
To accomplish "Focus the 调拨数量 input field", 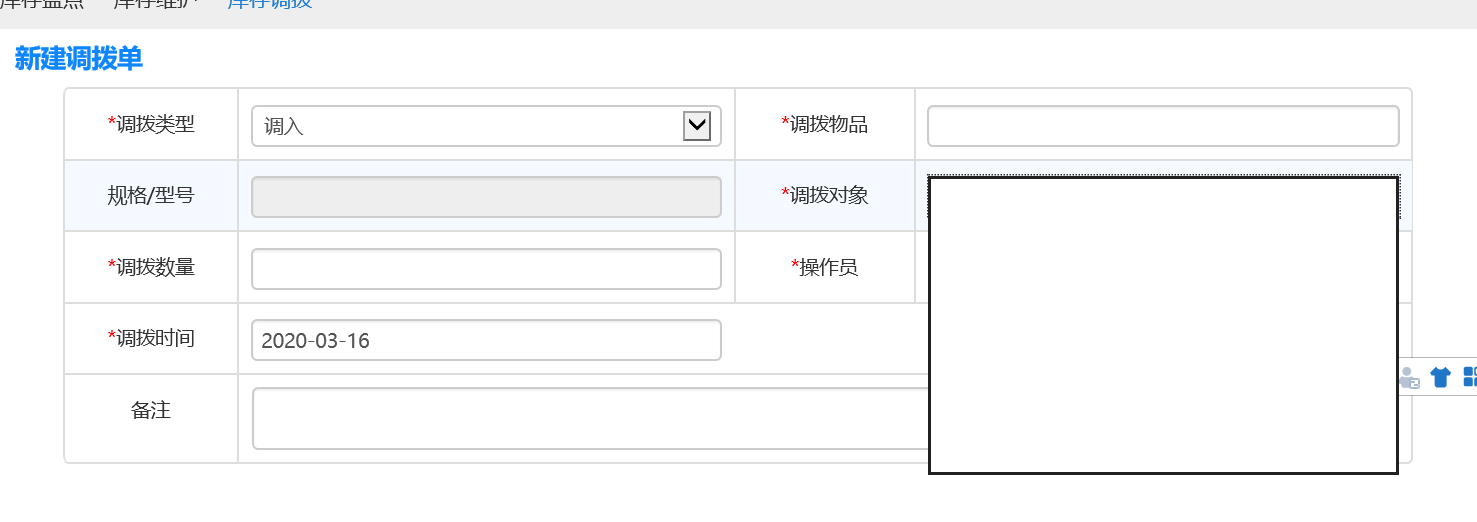I will click(486, 269).
